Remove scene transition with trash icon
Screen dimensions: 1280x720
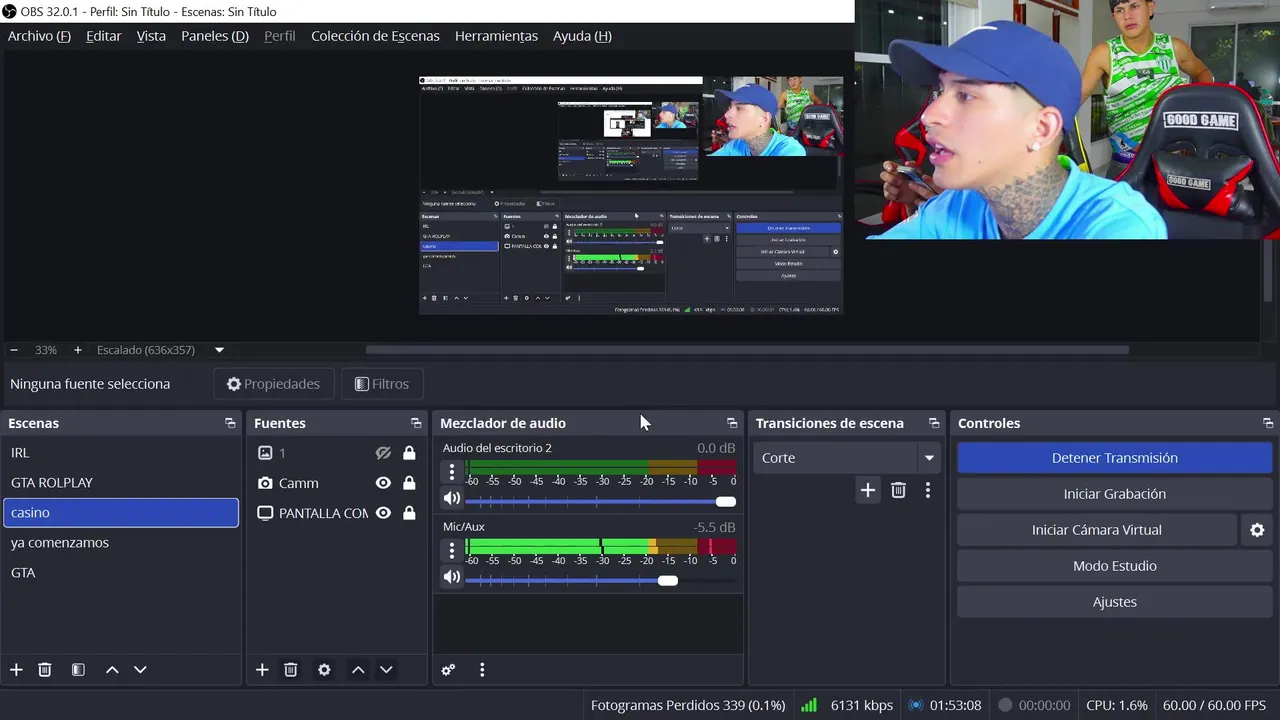coord(898,490)
